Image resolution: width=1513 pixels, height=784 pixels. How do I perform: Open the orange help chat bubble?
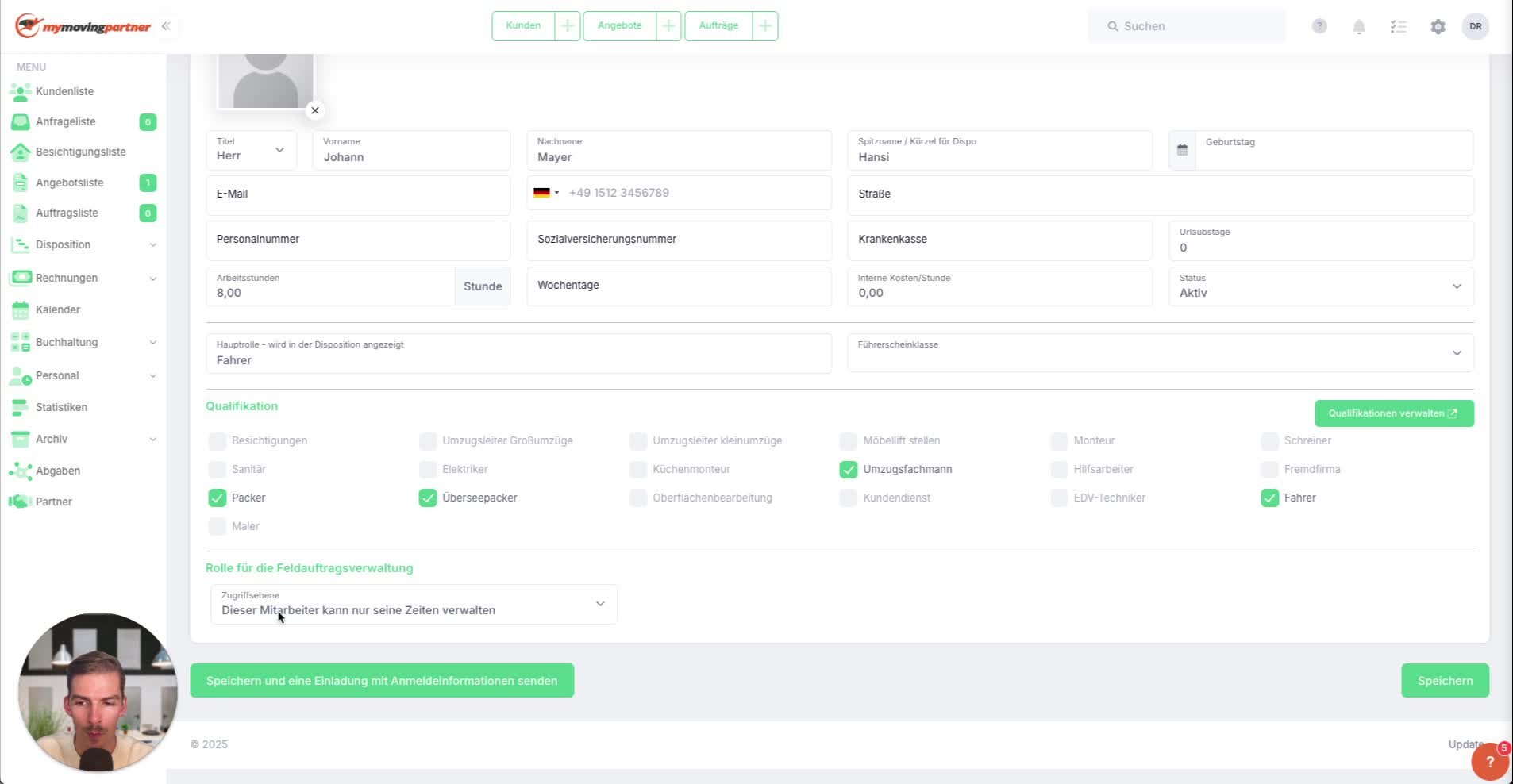click(1490, 762)
